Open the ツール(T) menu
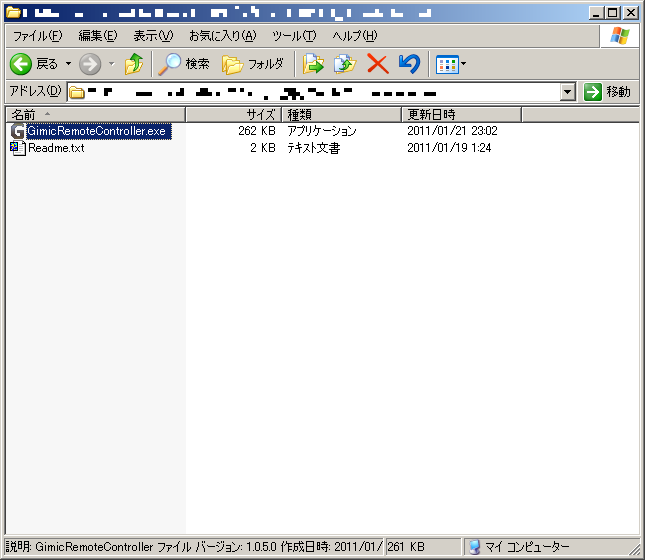The width and height of the screenshot is (645, 560). click(294, 36)
